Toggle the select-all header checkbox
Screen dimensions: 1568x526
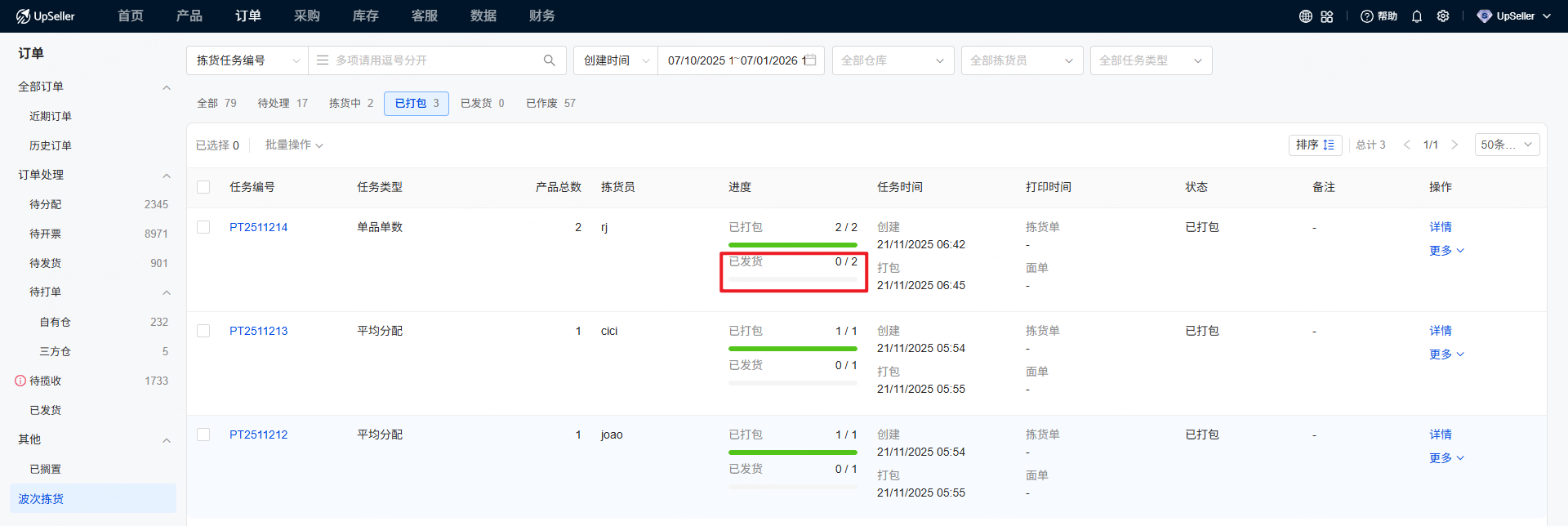click(203, 187)
